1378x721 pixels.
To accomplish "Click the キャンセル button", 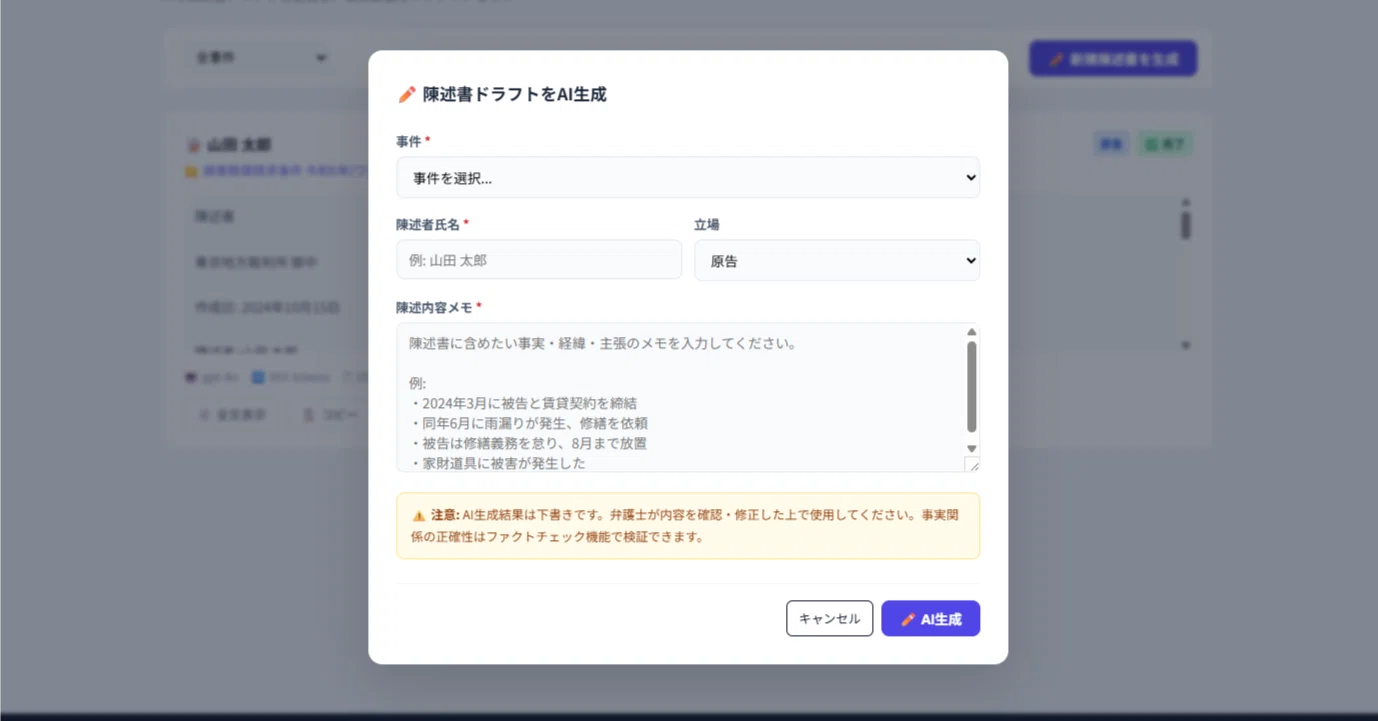I will click(x=829, y=618).
